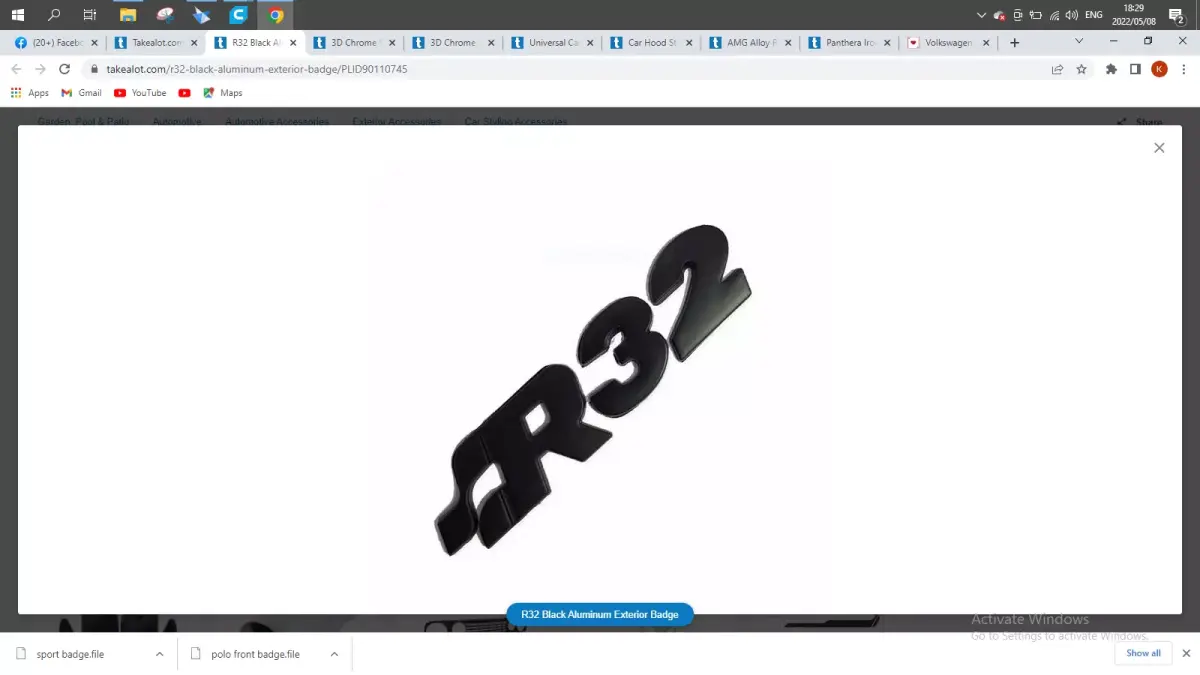This screenshot has height=675, width=1200.
Task: Open the volume control in system tray
Action: (1072, 15)
